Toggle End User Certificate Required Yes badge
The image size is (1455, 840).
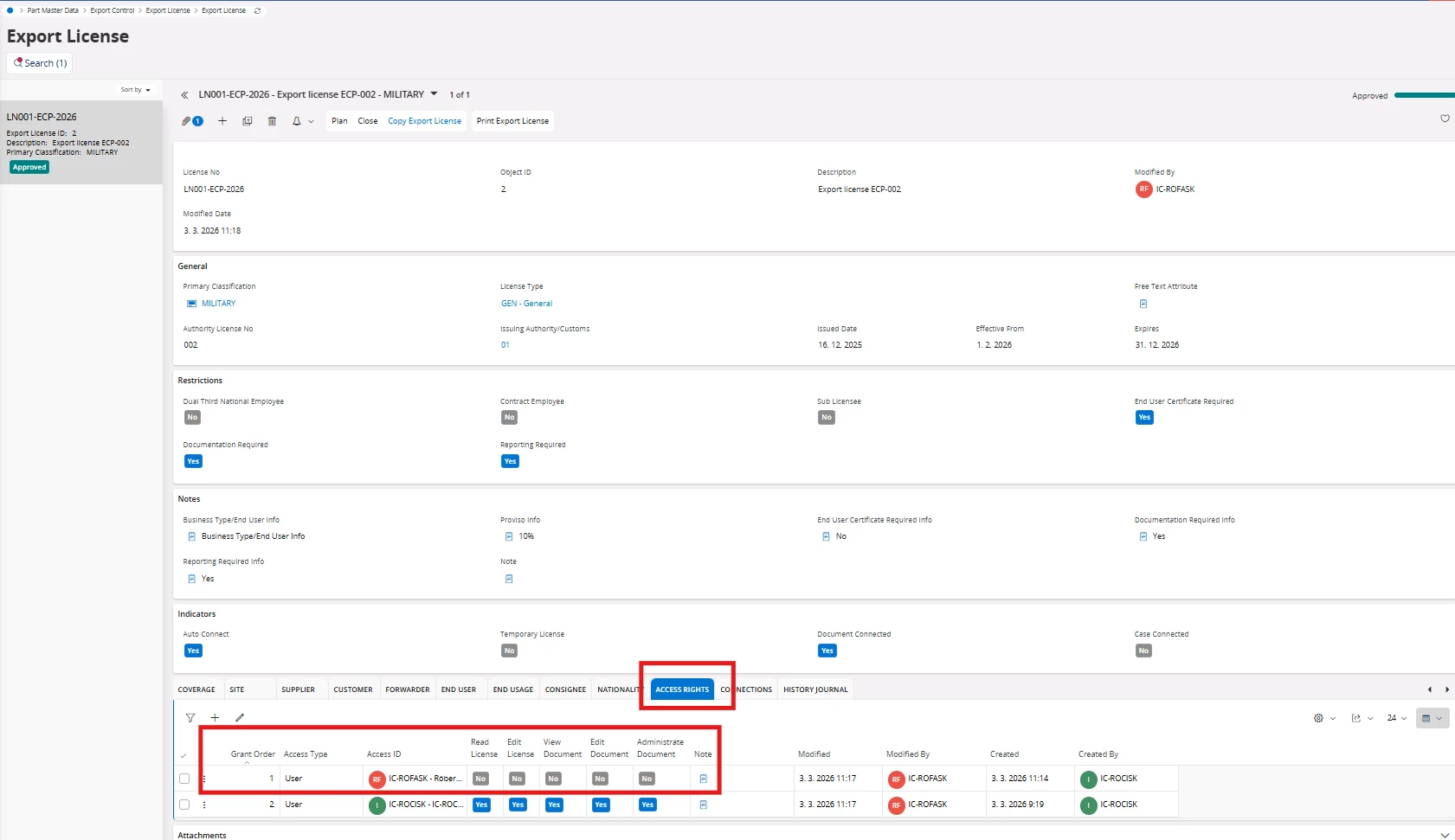(x=1144, y=418)
